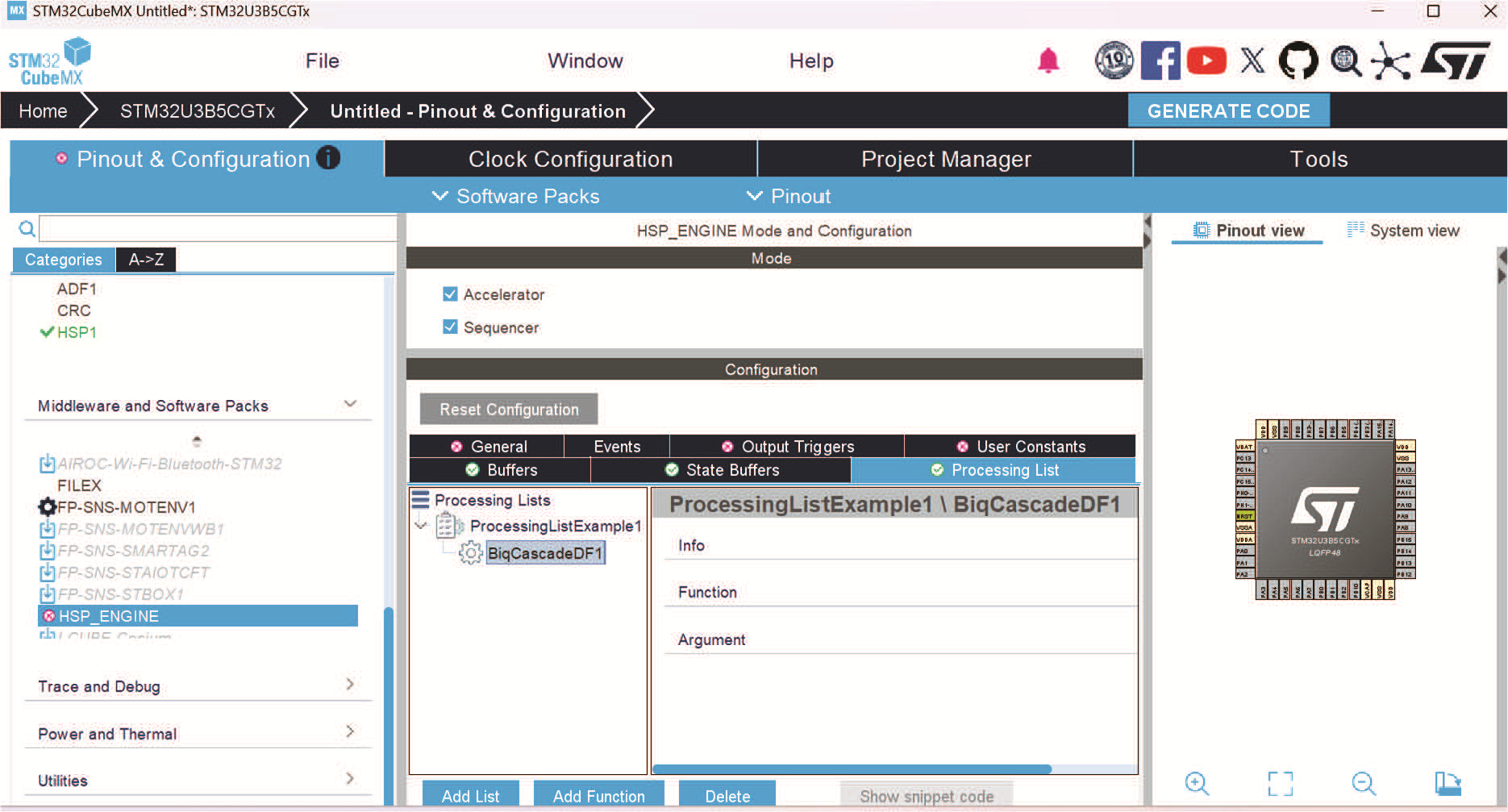
Task: Fit the chip view to screen
Action: (1280, 783)
